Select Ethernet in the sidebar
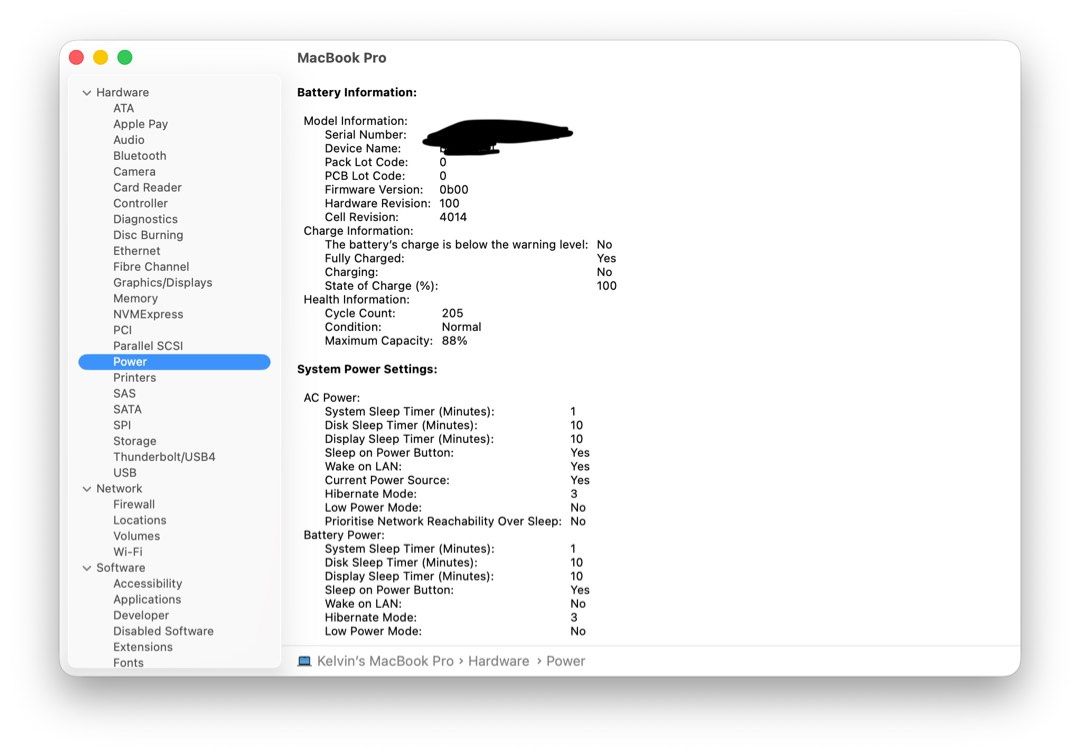Screen dimensions: 1080x755 pyautogui.click(x=136, y=251)
